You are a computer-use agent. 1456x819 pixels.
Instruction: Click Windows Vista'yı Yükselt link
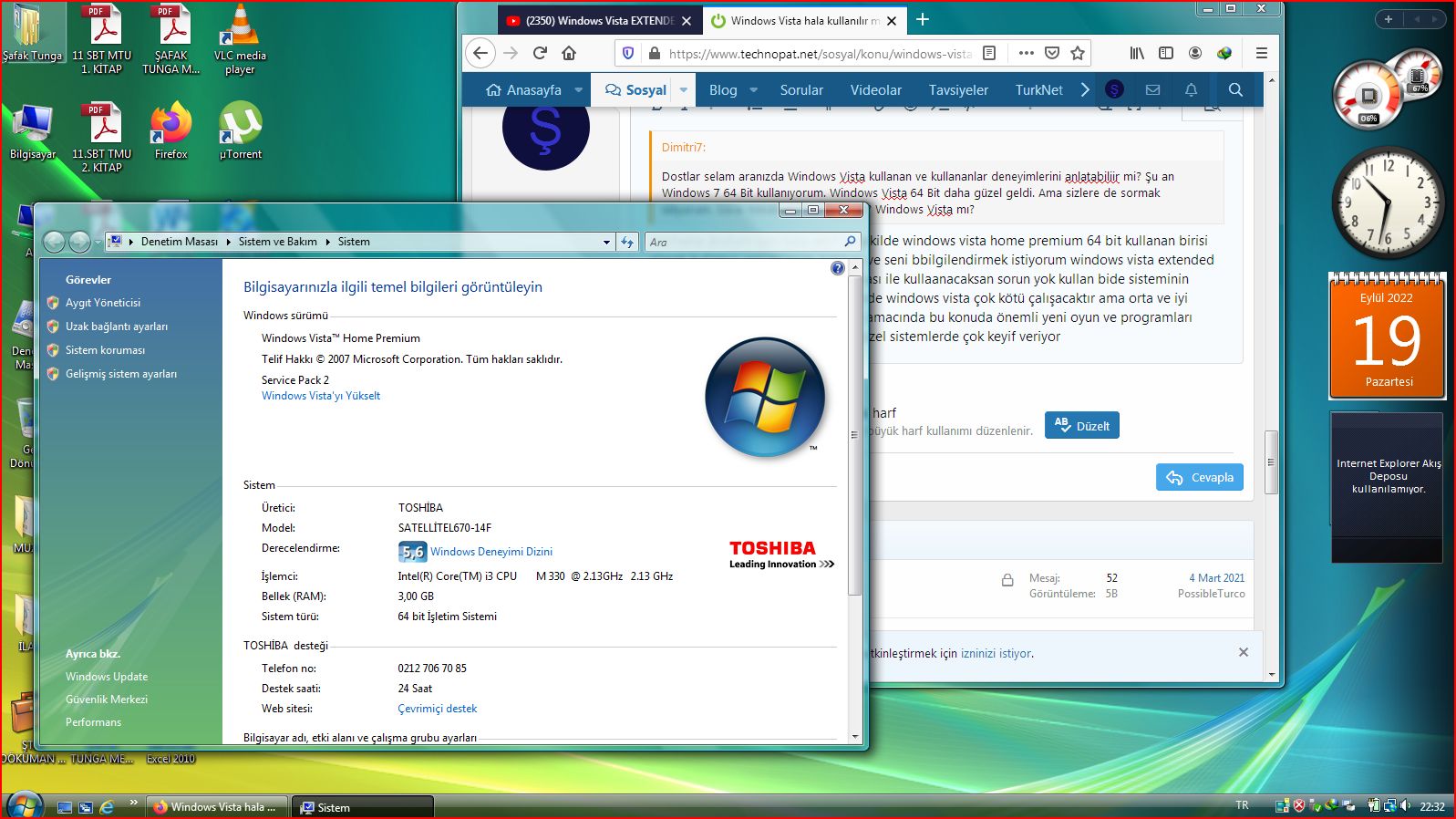point(321,396)
